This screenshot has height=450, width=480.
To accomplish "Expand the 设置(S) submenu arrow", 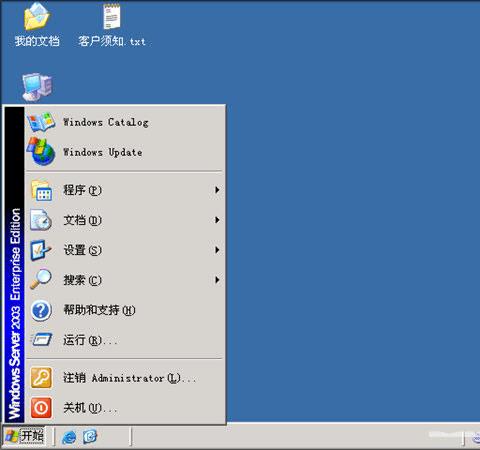I will tap(217, 250).
